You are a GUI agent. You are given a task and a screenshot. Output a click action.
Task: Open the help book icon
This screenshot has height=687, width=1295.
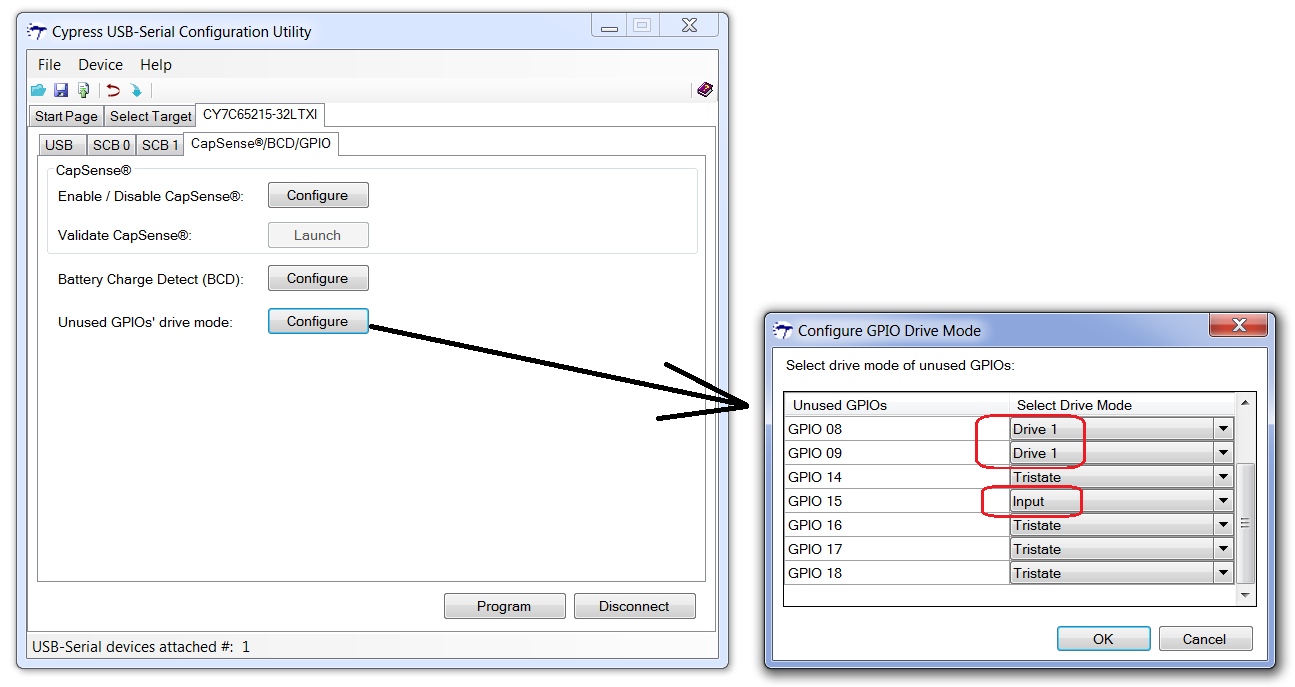705,90
